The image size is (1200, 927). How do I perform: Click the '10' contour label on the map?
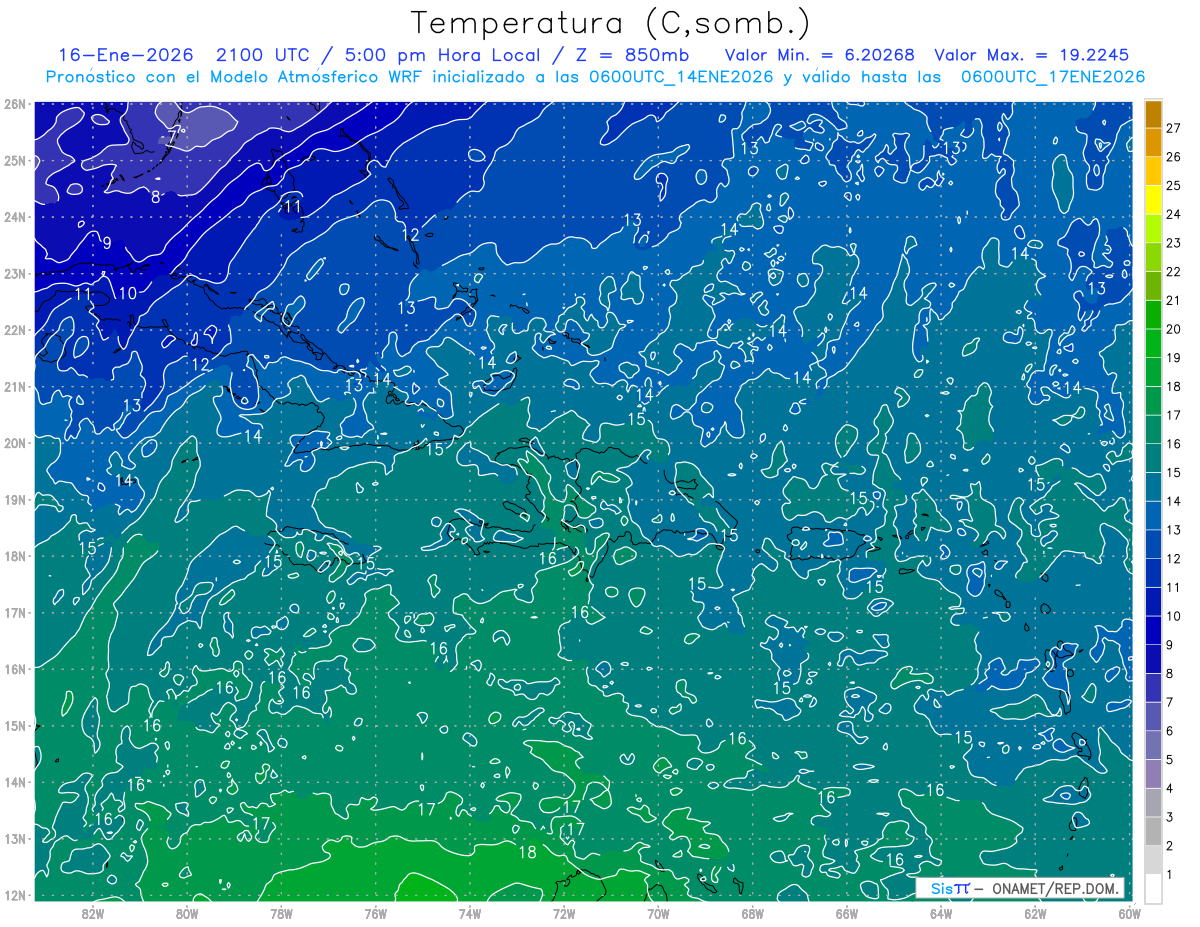pos(127,293)
